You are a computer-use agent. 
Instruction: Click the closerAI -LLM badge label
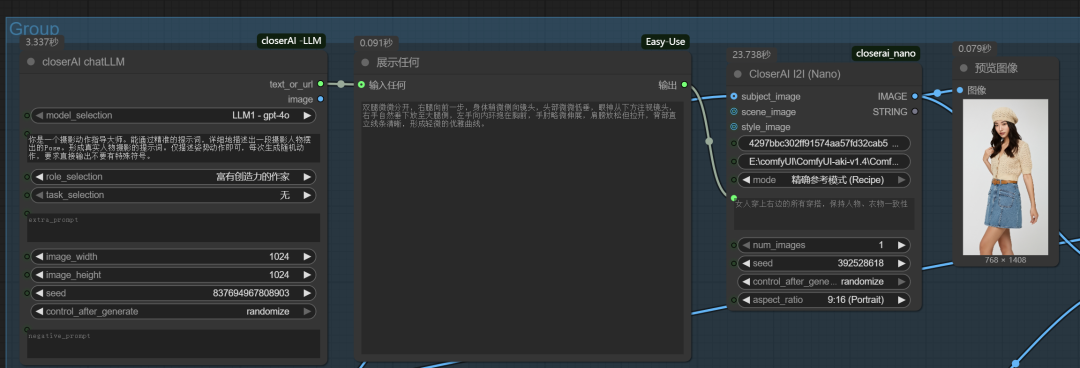[291, 41]
